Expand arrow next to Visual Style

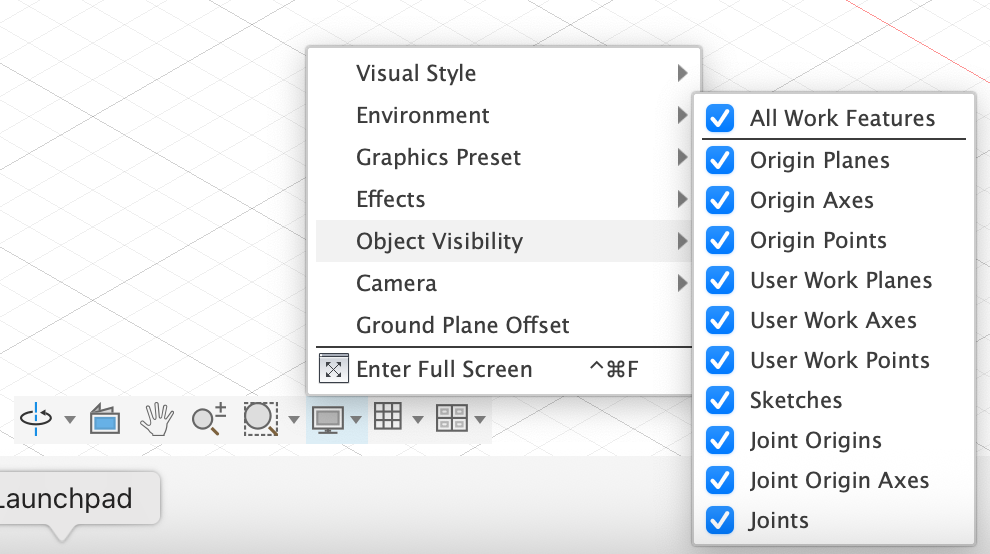click(x=682, y=73)
